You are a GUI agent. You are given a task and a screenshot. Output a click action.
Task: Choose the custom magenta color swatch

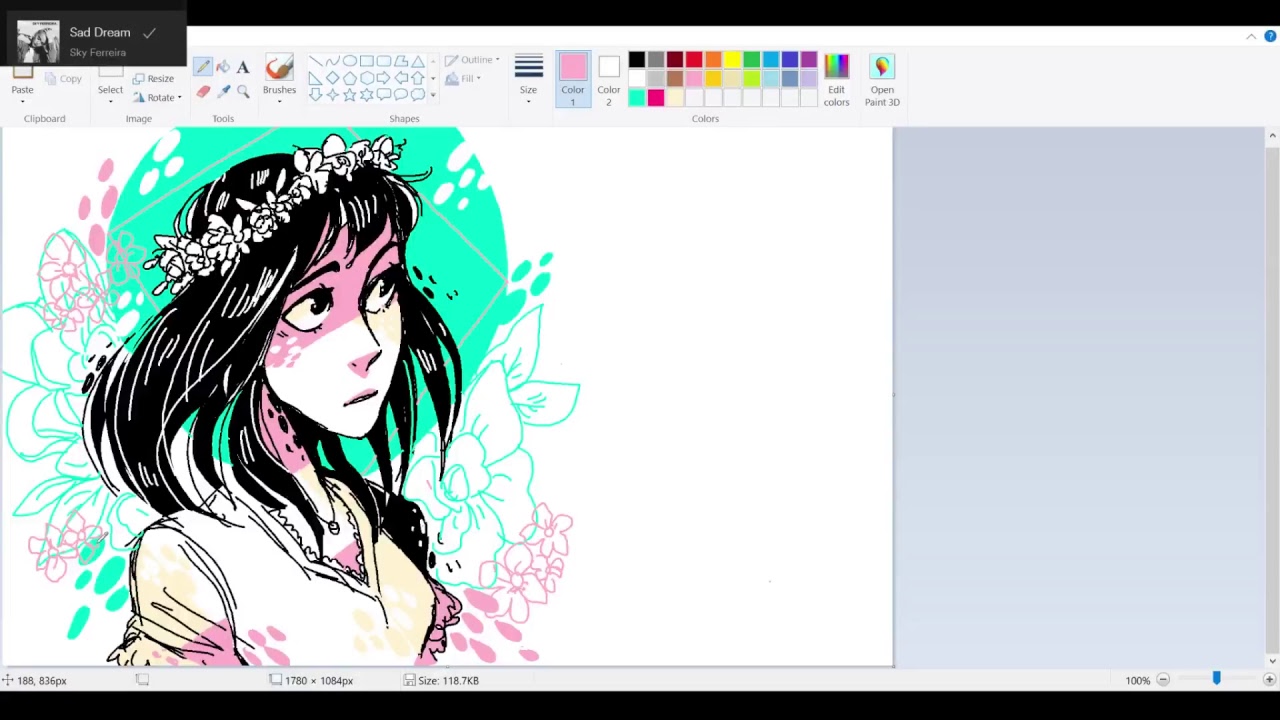point(656,97)
